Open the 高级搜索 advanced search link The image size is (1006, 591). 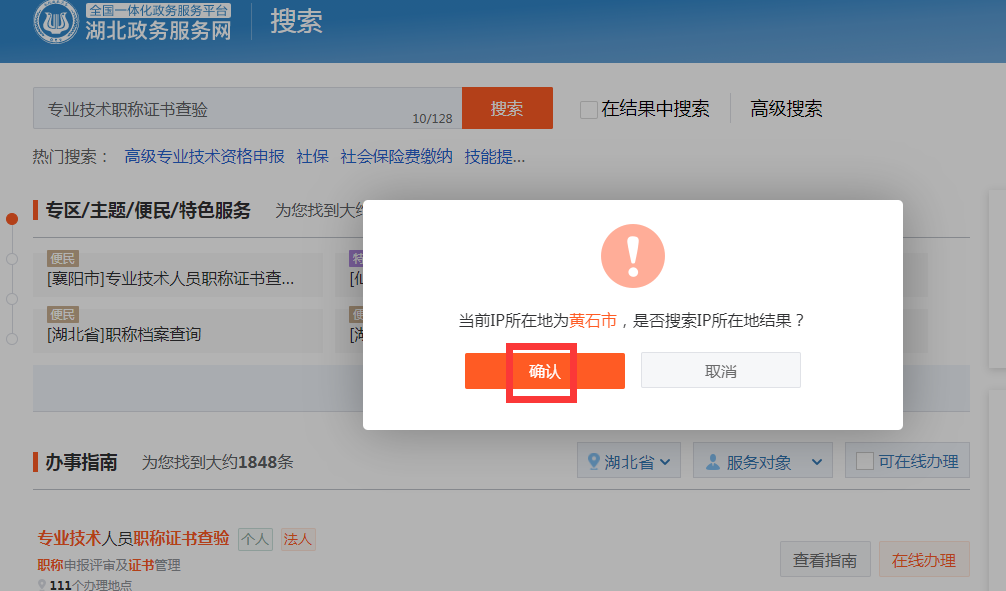coord(786,109)
